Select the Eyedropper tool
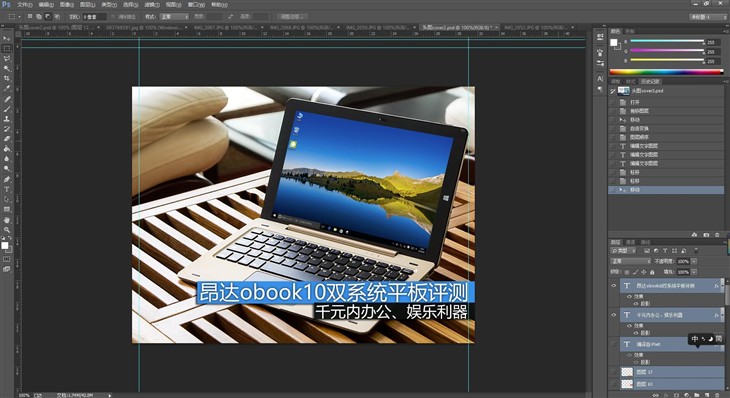 7,88
